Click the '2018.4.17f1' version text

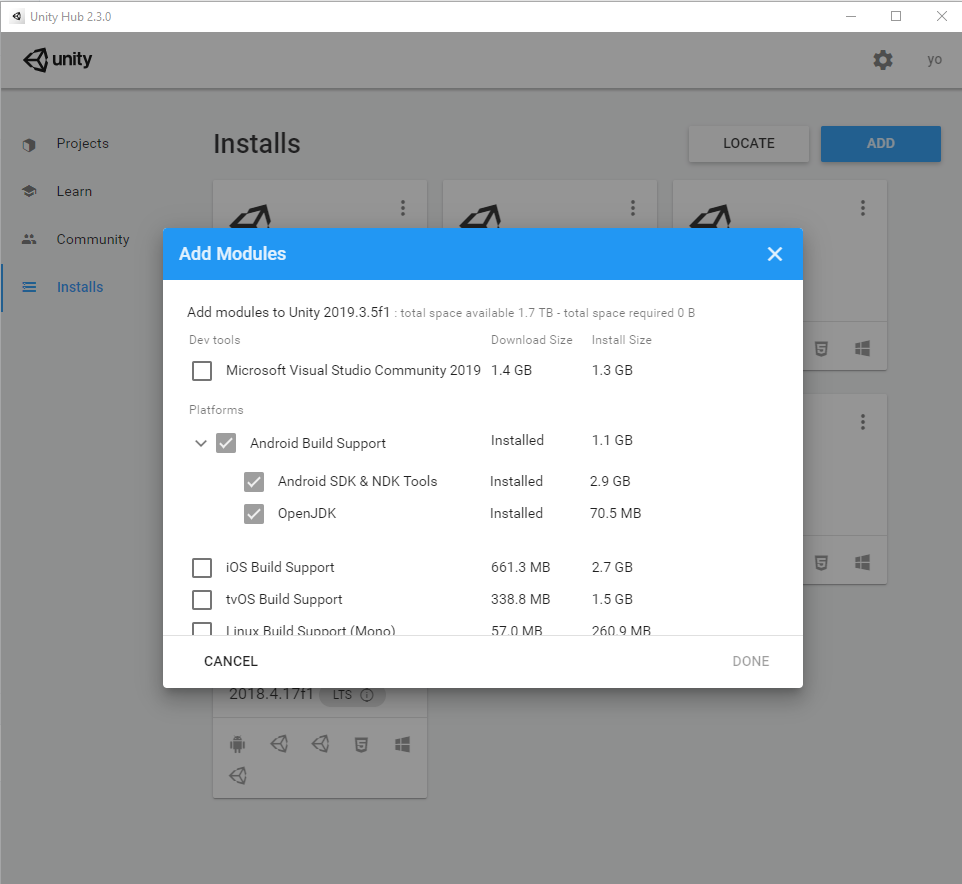coord(271,694)
